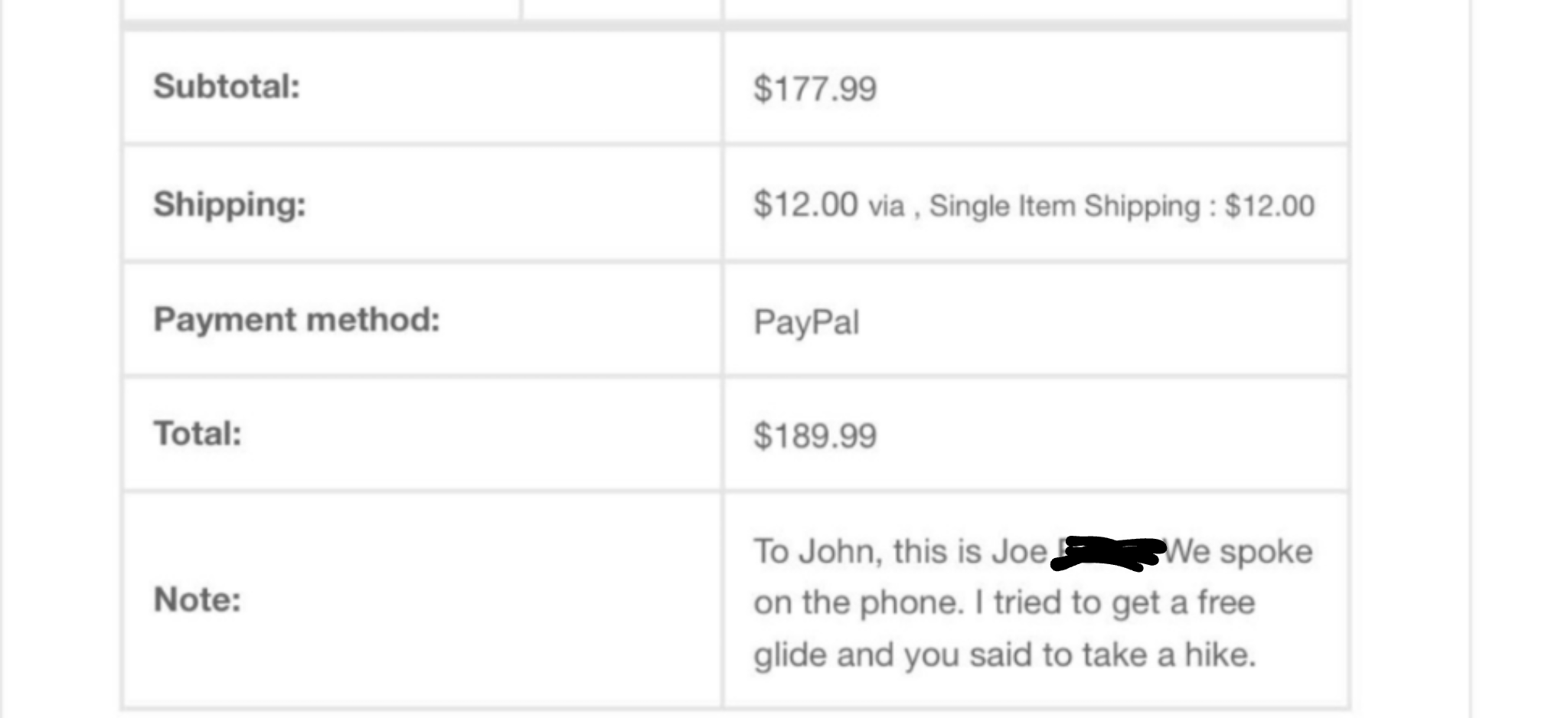Click the Note label
The width and height of the screenshot is (1568, 718).
coord(198,599)
